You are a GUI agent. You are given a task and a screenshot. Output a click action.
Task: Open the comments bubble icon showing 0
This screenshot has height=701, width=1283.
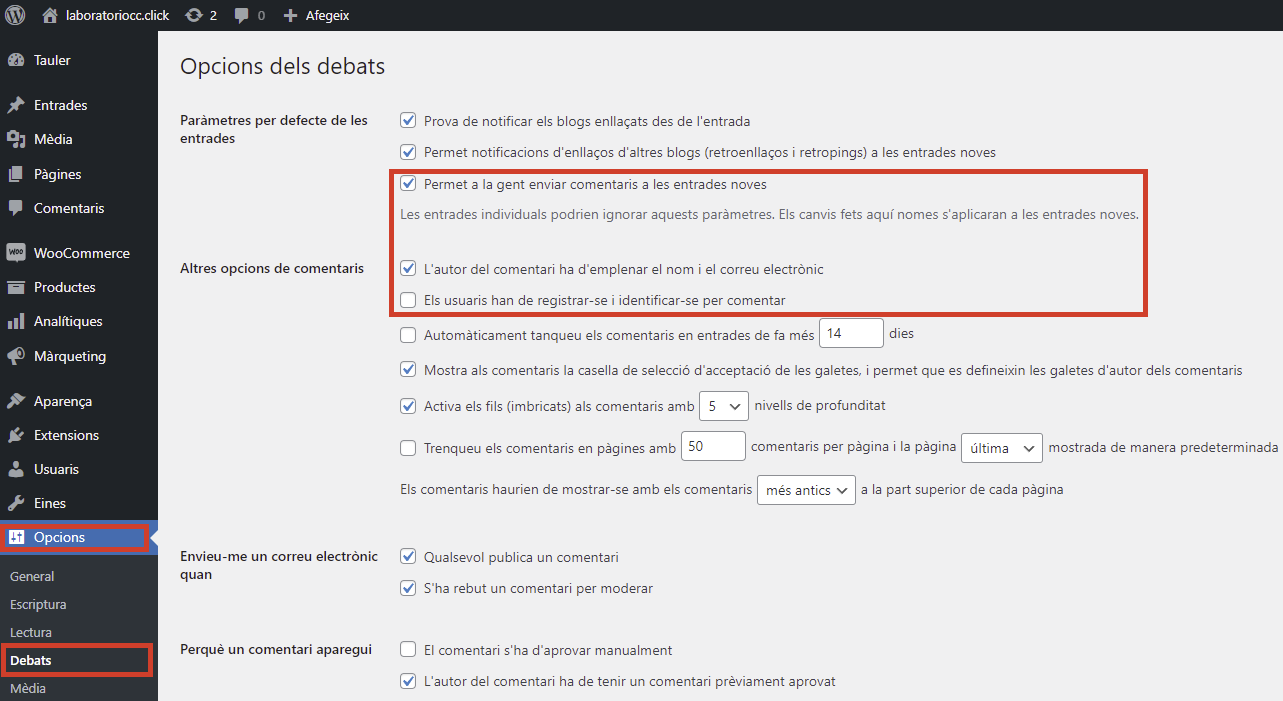[x=242, y=16]
